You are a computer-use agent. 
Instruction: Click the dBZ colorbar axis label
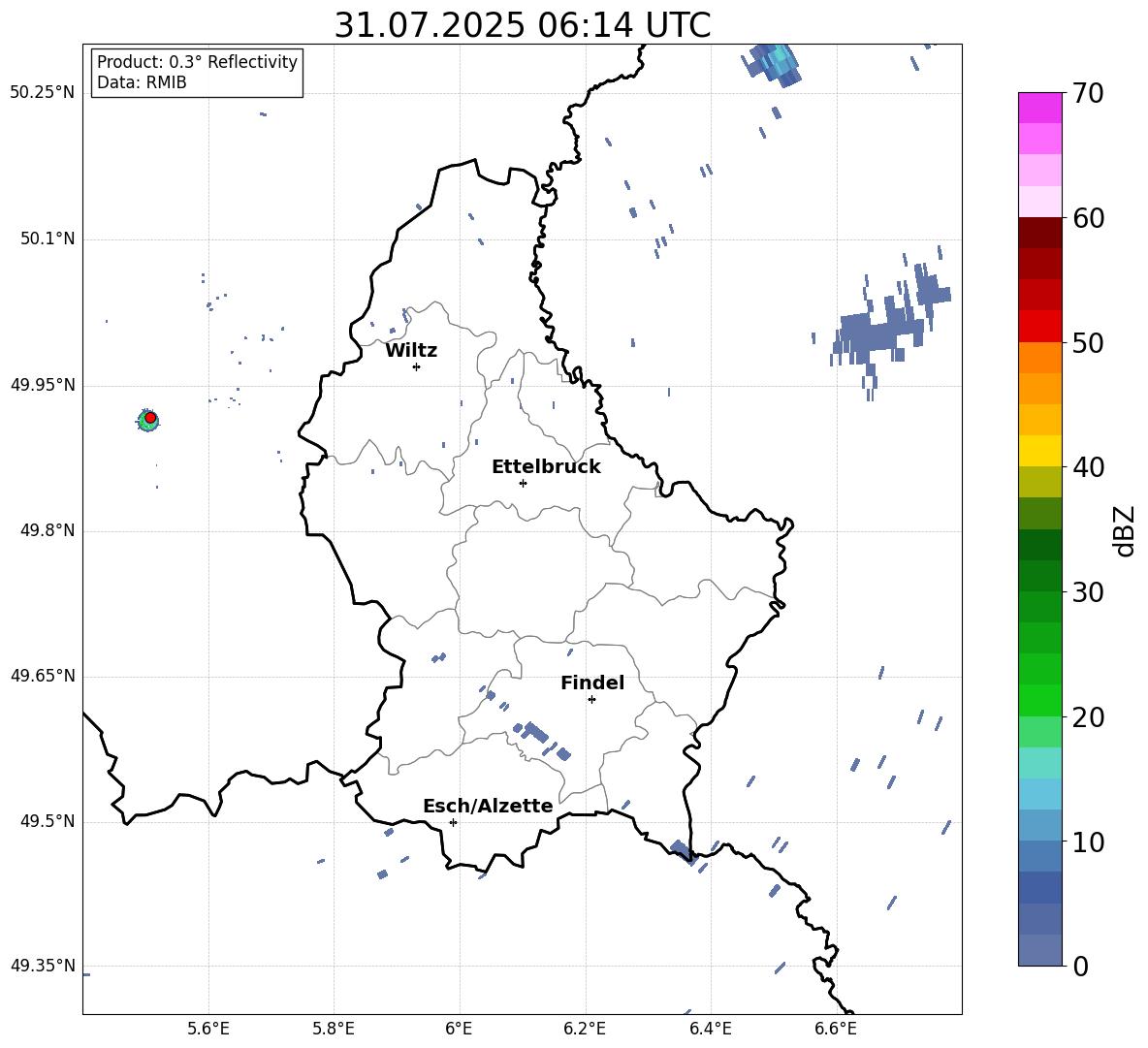[x=1124, y=531]
